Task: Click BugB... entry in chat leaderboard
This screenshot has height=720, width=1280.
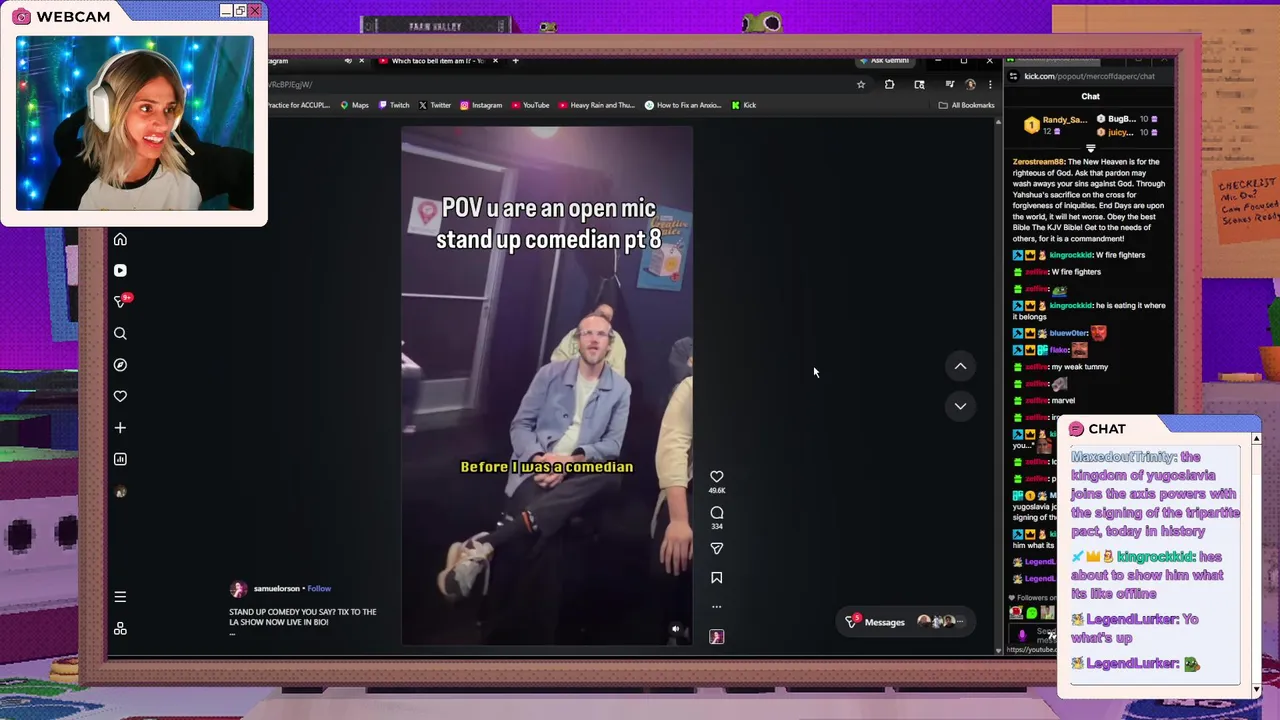Action: 1128,119
